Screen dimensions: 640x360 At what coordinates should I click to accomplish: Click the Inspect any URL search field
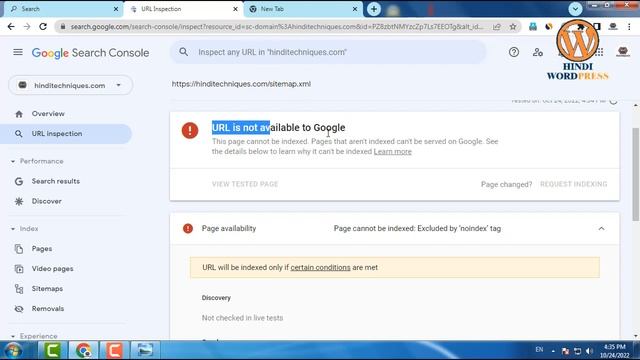point(328,52)
